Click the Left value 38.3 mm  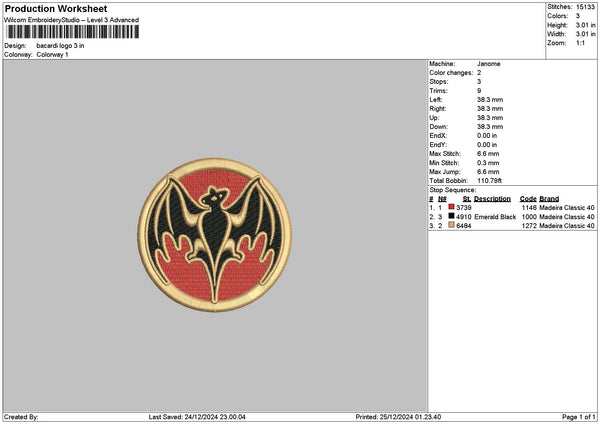pos(490,100)
